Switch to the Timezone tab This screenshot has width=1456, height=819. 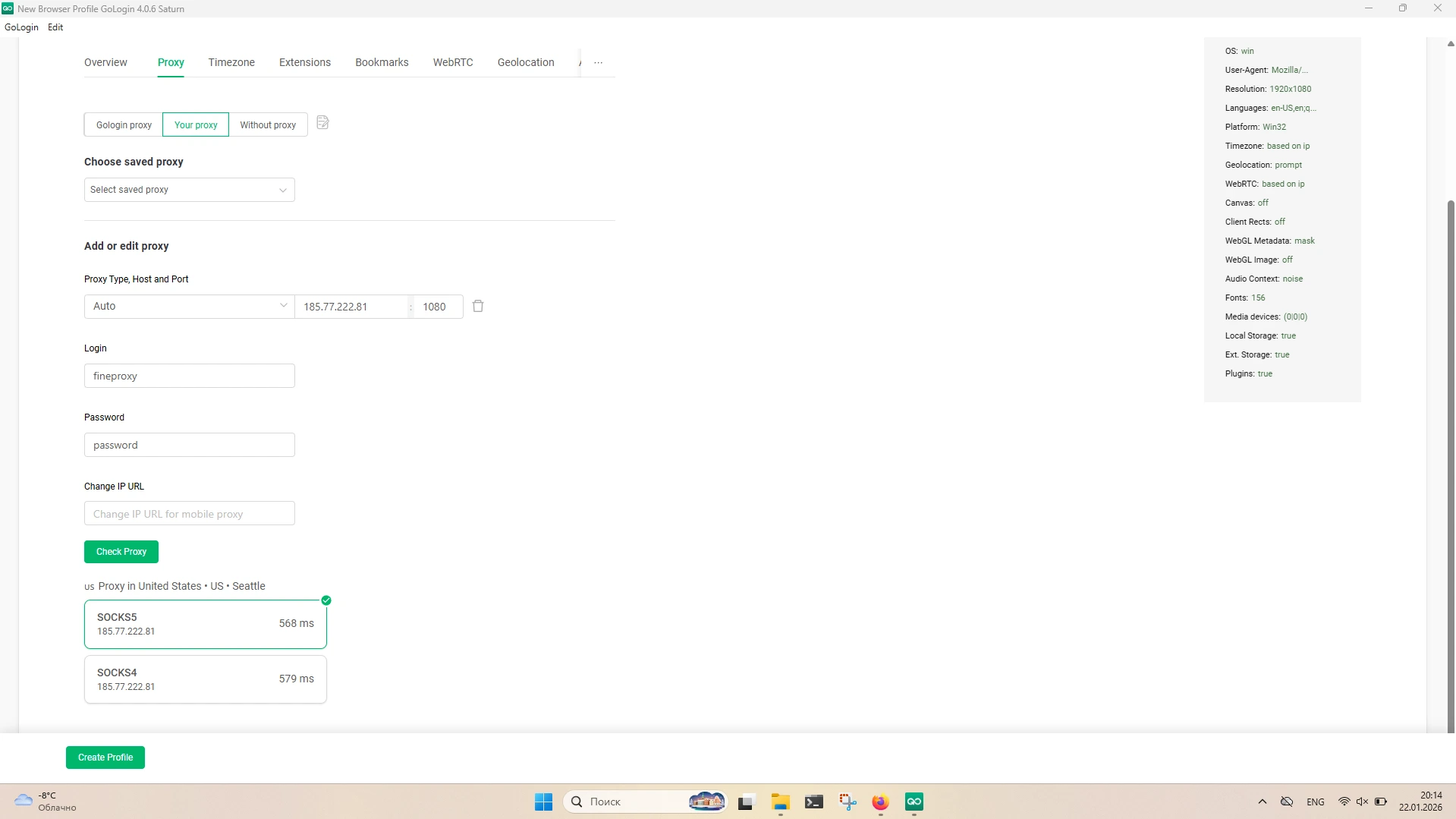[x=231, y=62]
